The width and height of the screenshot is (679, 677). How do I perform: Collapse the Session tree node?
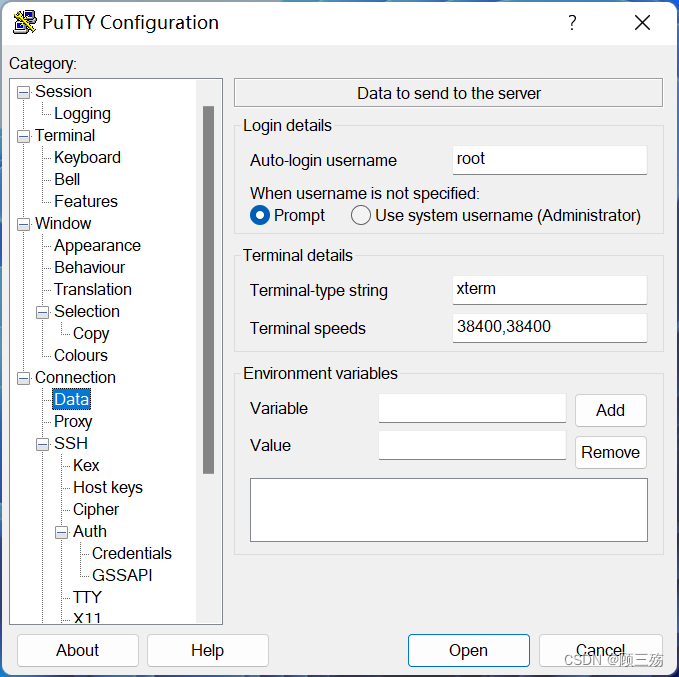click(23, 92)
